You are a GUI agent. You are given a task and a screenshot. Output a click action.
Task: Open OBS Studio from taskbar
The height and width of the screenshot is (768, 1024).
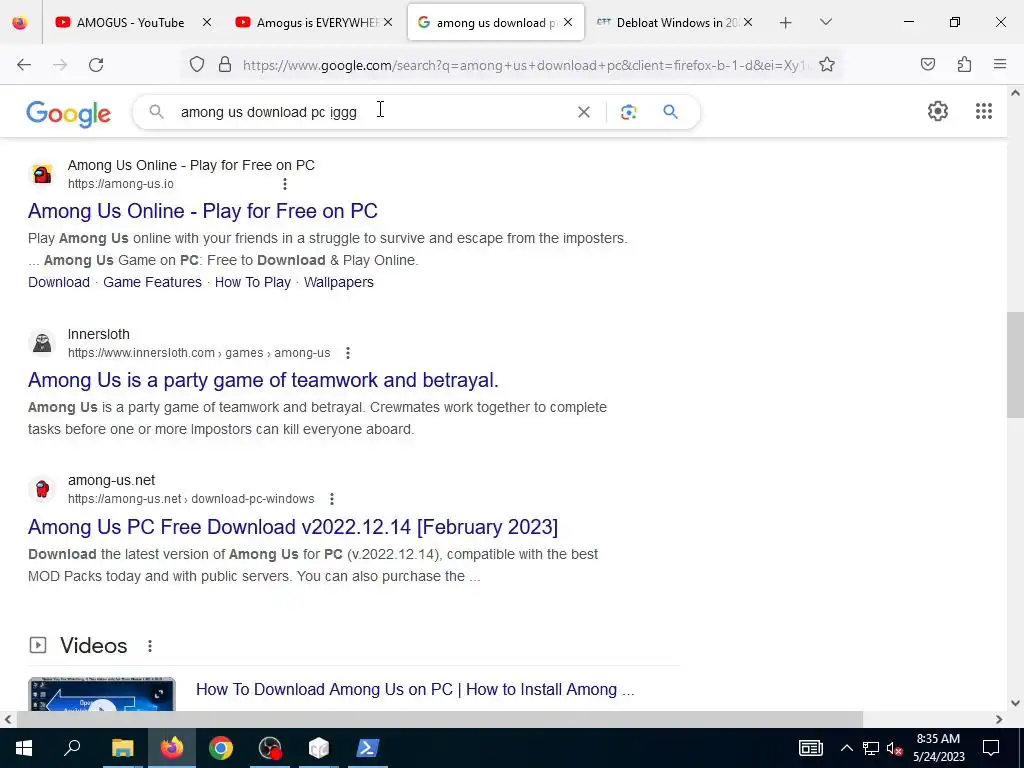[270, 748]
